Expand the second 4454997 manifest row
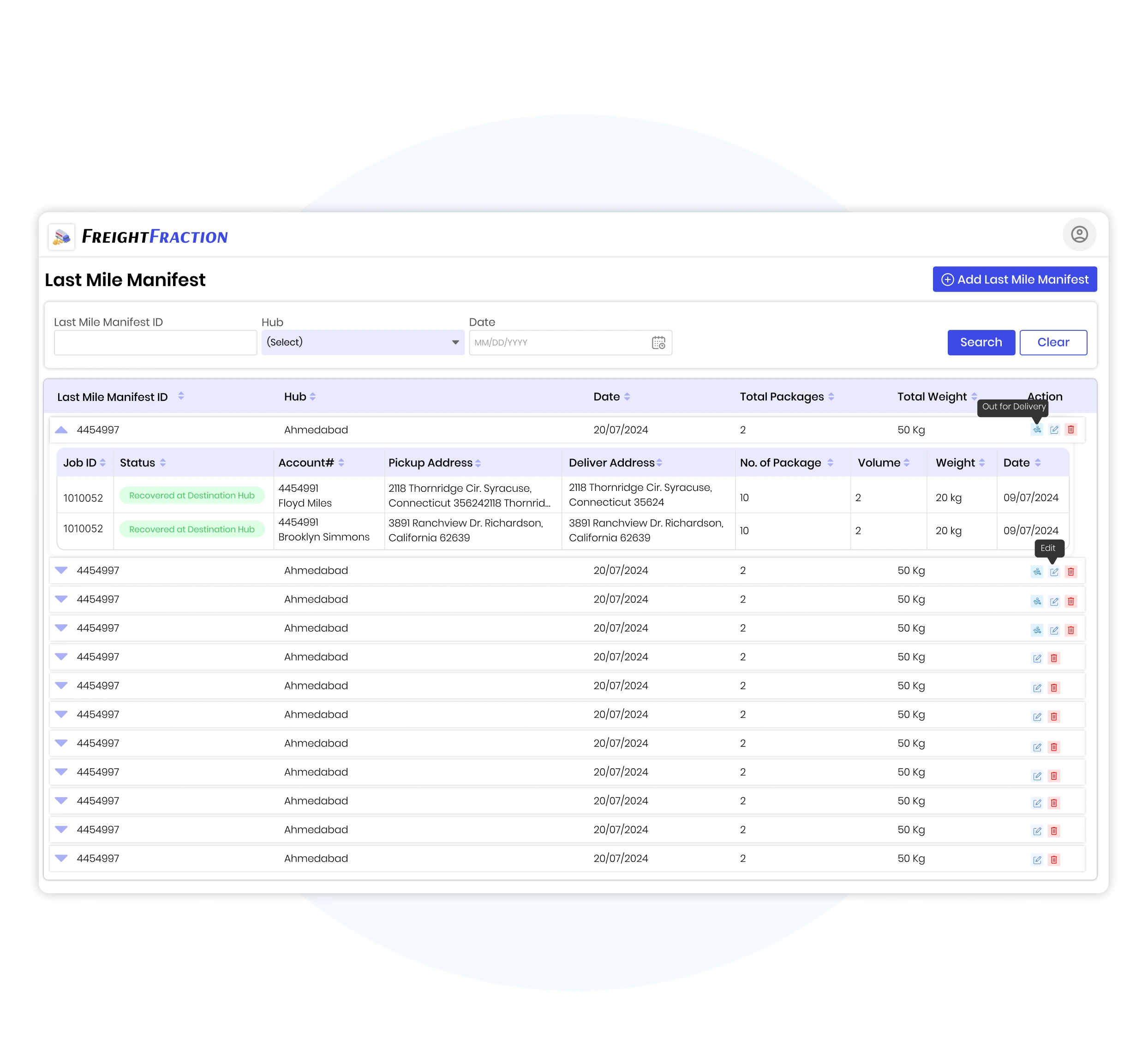 61,570
